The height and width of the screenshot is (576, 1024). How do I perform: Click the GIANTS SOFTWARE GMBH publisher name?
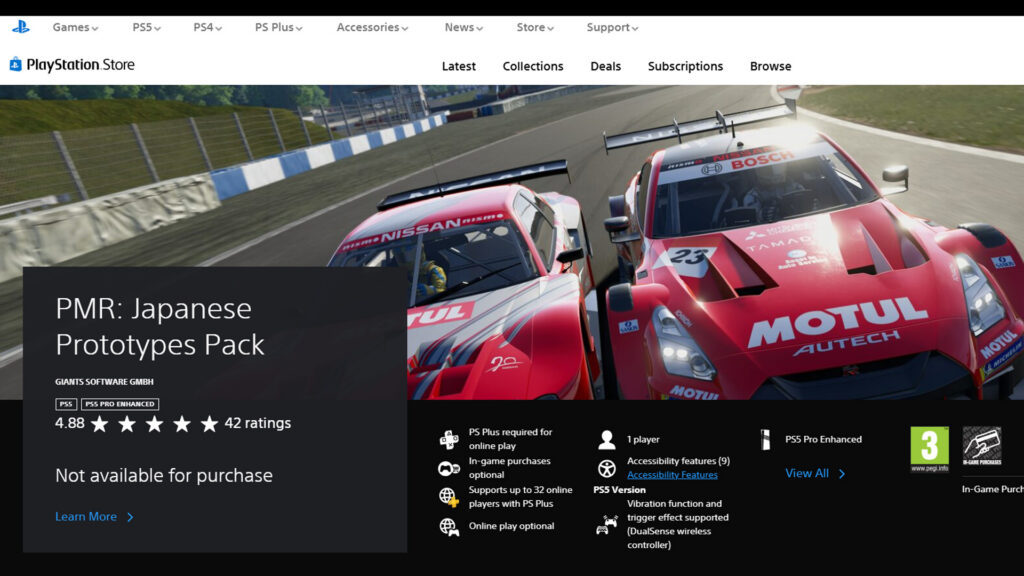click(x=104, y=381)
